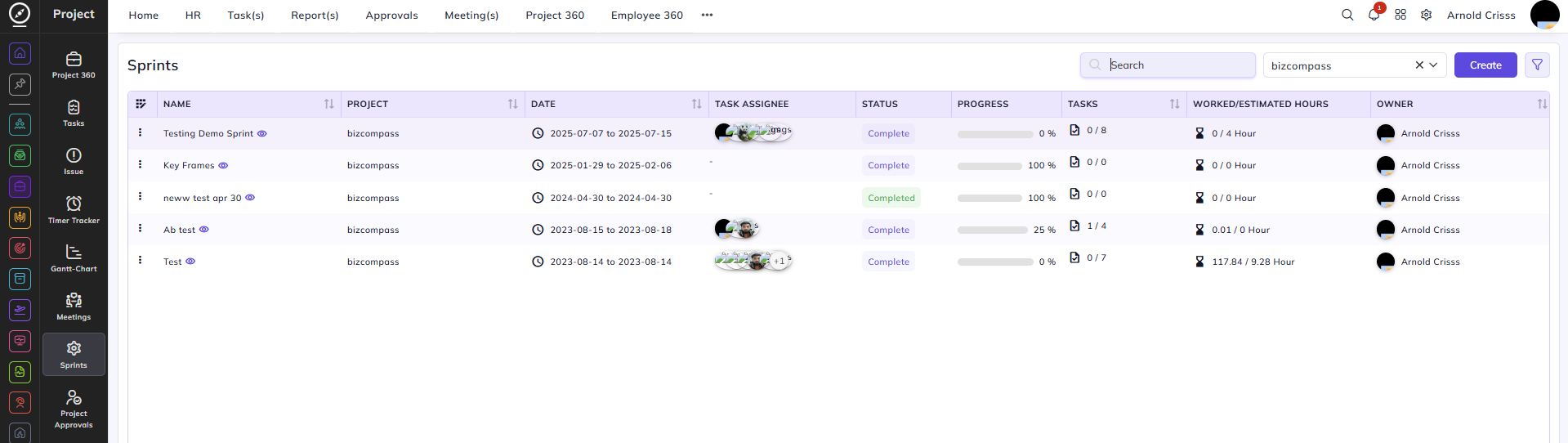
Task: Click the hourglass icon in Test row
Action: pos(1199,262)
